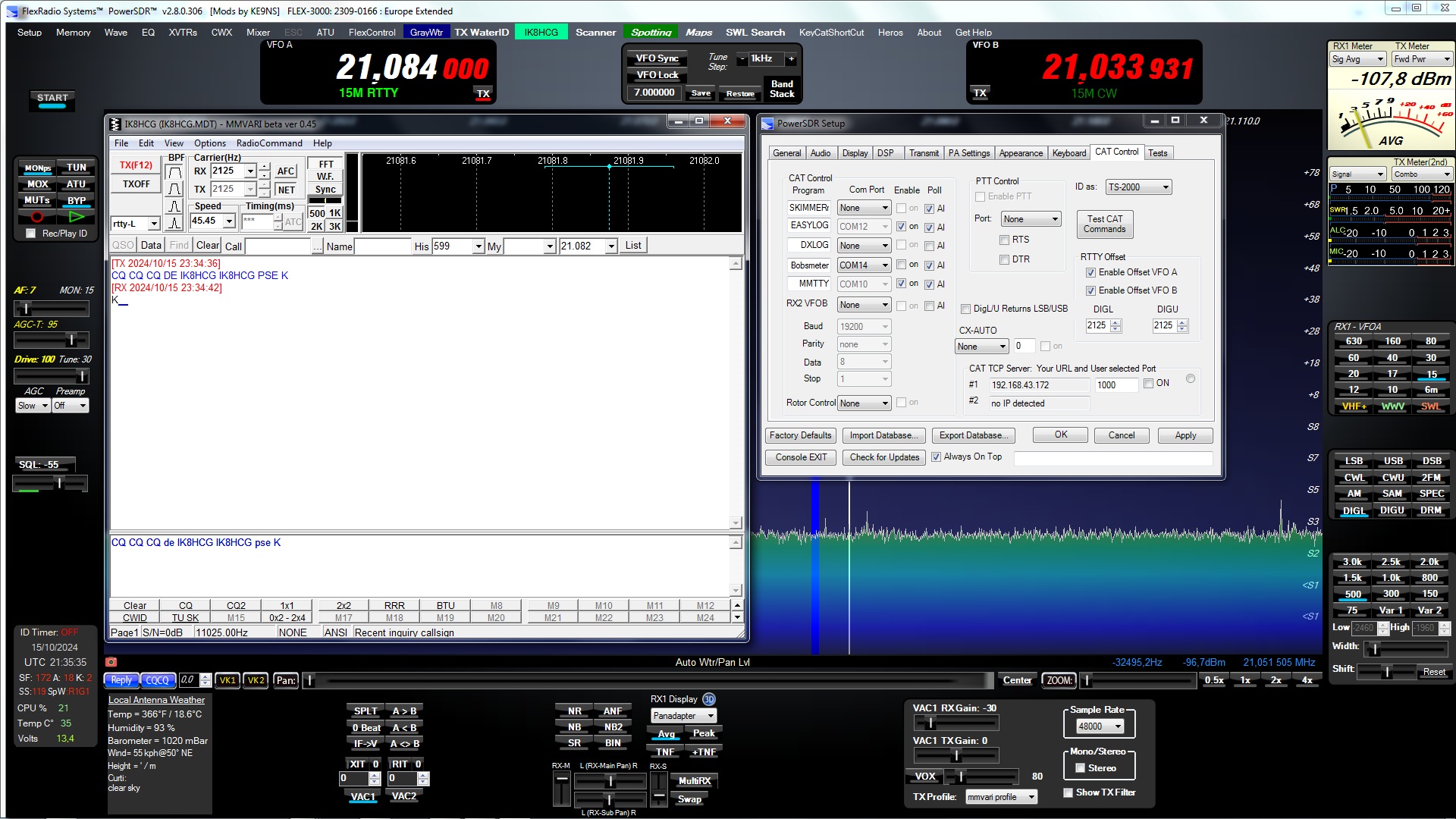This screenshot has width=1456, height=819.
Task: Toggle the MOX transmit button
Action: click(x=37, y=184)
